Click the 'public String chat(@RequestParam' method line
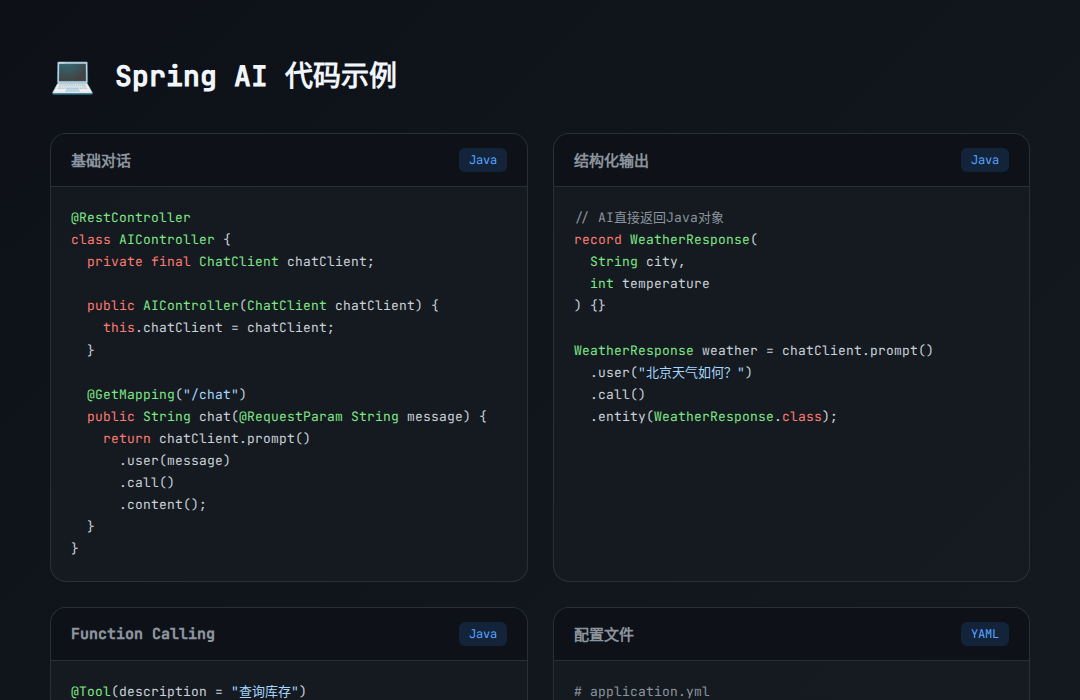The image size is (1080, 700). (x=287, y=417)
